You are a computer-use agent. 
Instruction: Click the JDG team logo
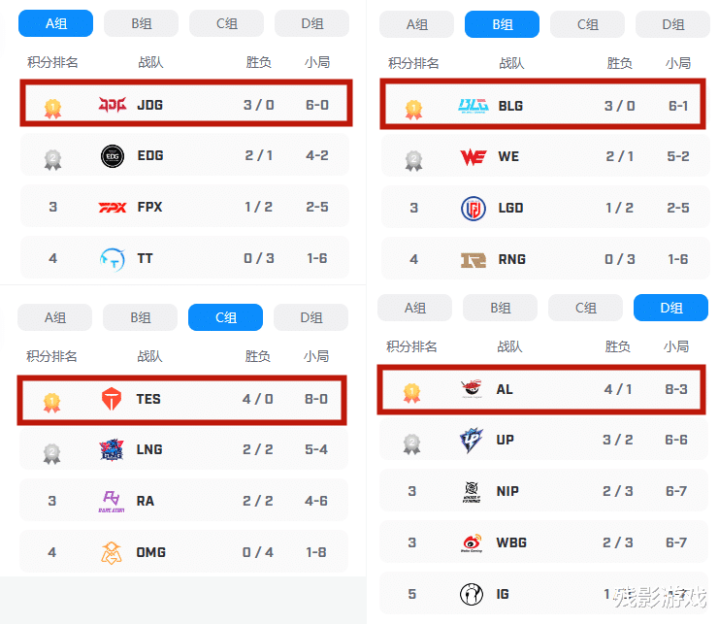click(x=112, y=105)
